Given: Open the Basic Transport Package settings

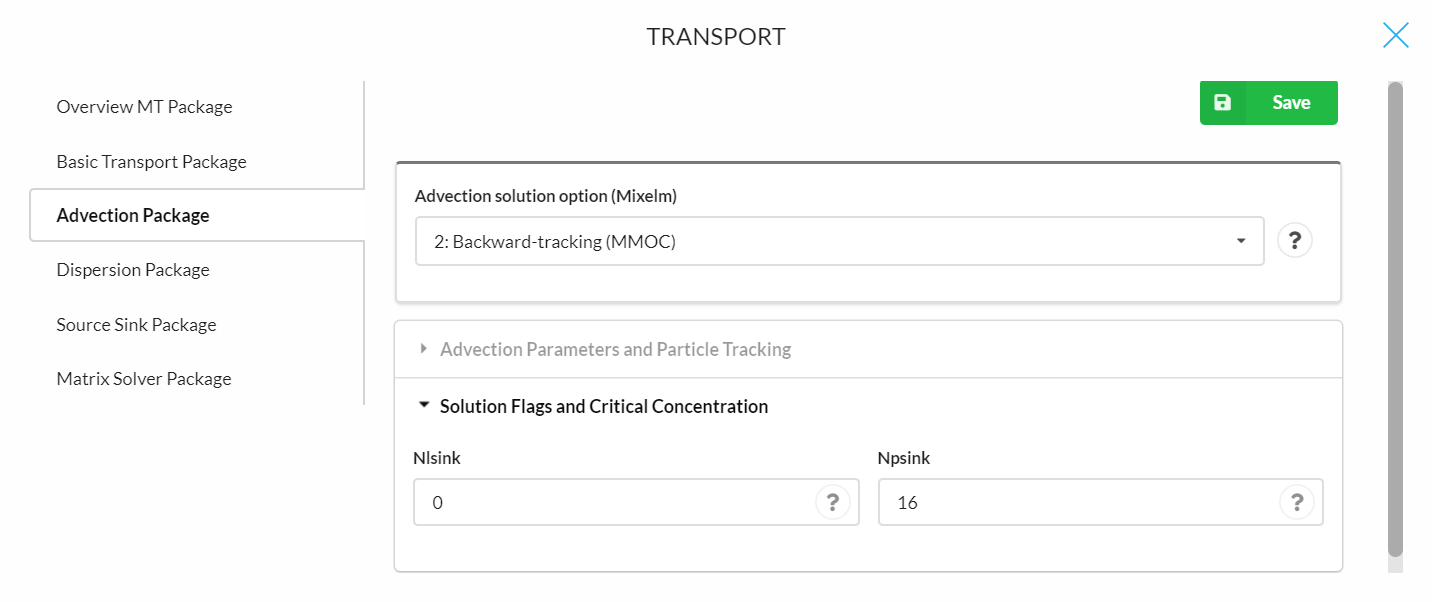Looking at the screenshot, I should click(x=151, y=161).
